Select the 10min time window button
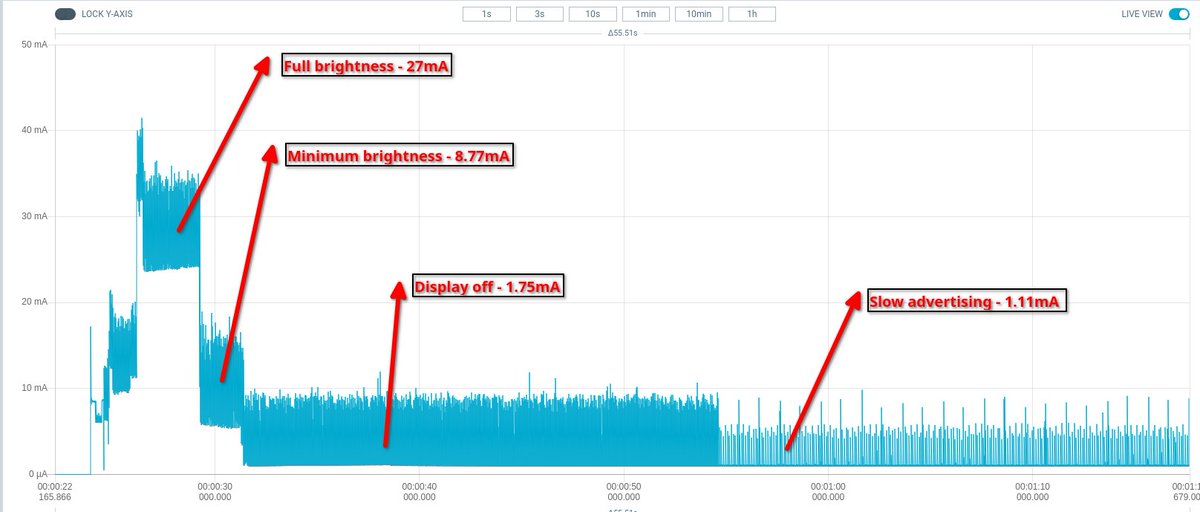The image size is (1200, 512). (x=699, y=15)
